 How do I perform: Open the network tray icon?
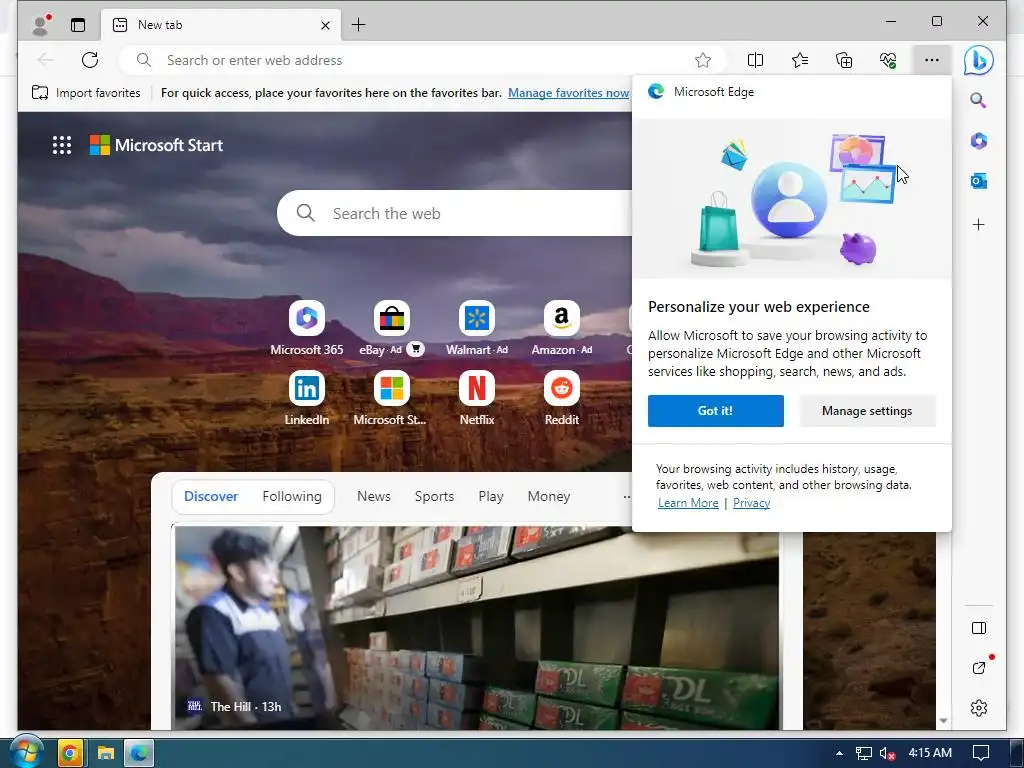click(863, 753)
